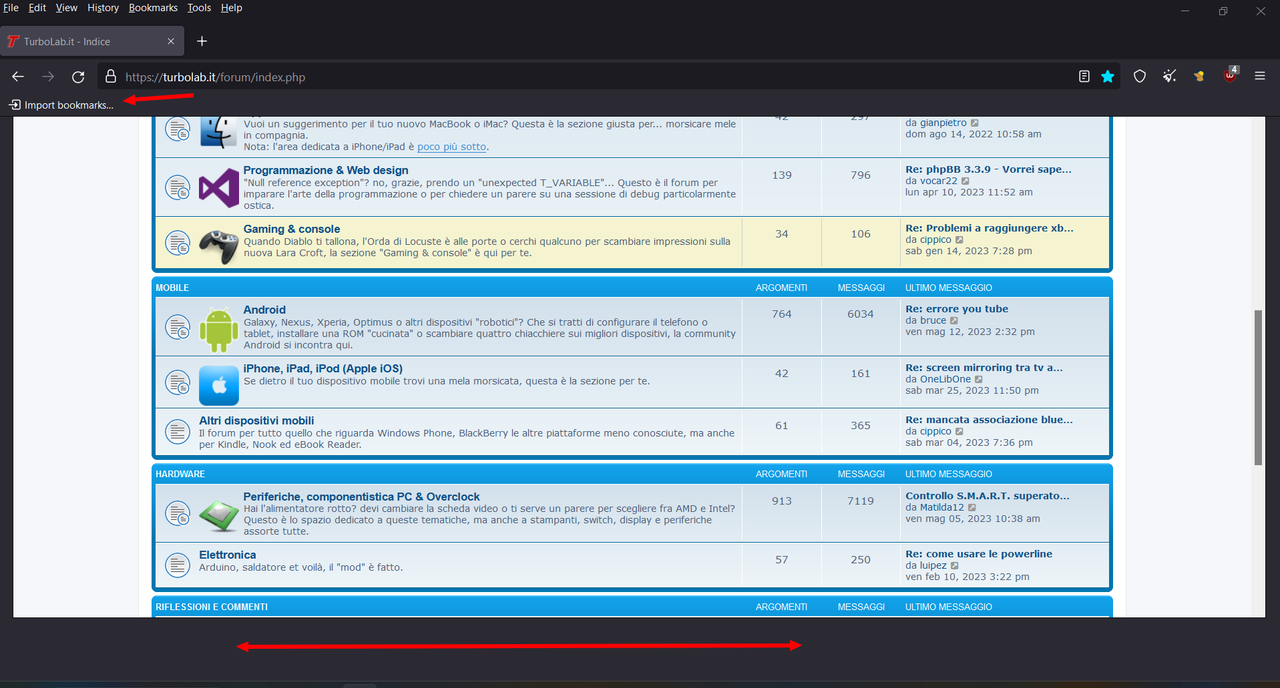
Task: Open the uBlock Origin extension icon
Action: (x=1230, y=76)
